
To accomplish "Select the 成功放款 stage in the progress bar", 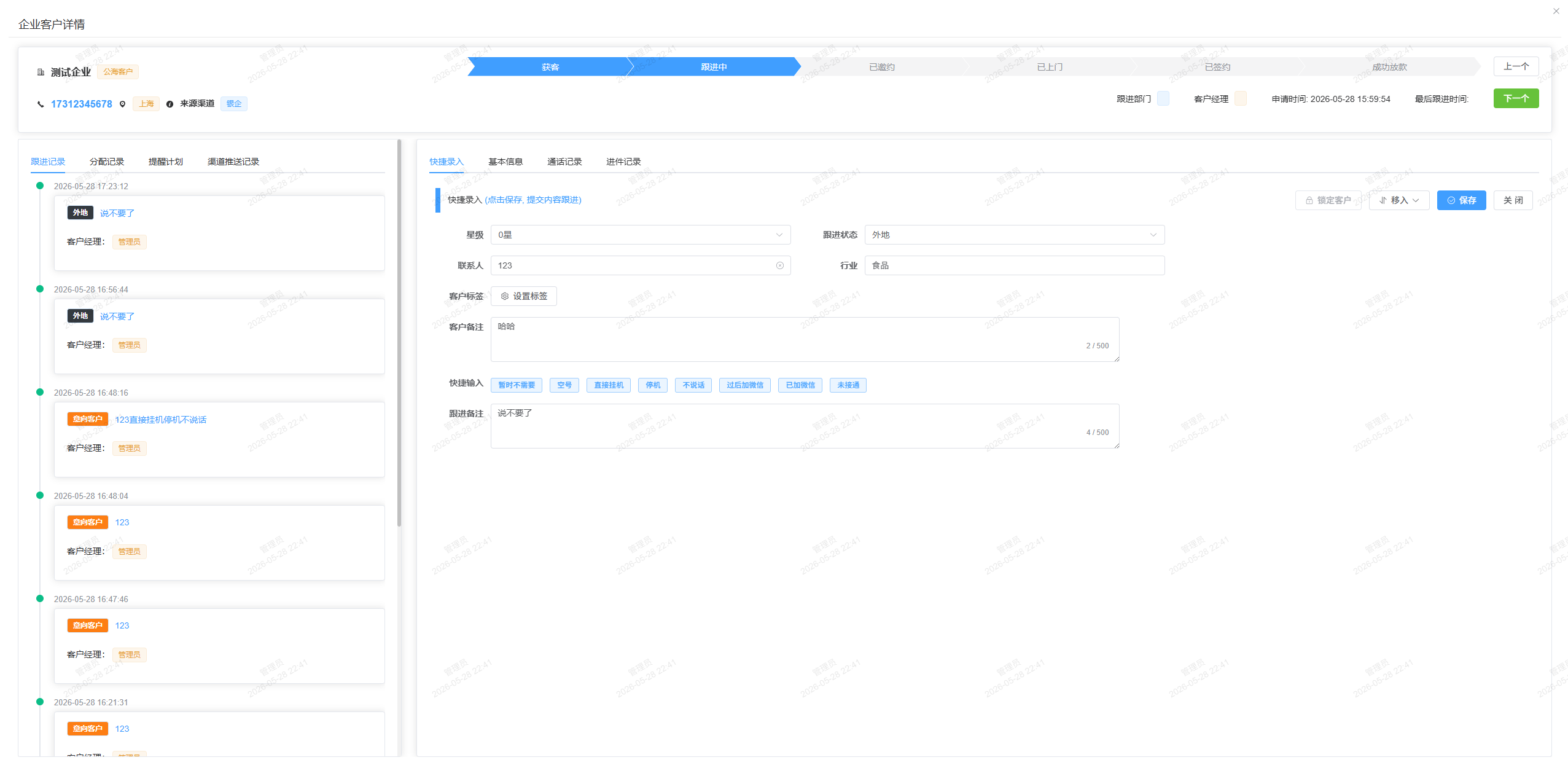I will pyautogui.click(x=1389, y=67).
